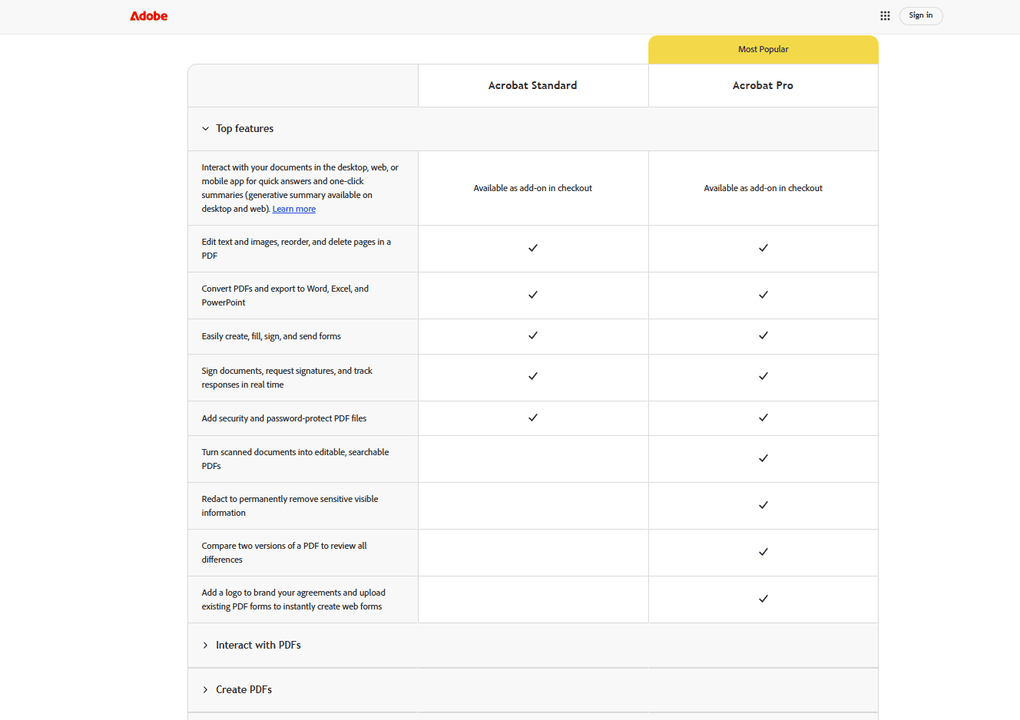Click the Add security checkmark under Acrobat Standard

click(533, 418)
